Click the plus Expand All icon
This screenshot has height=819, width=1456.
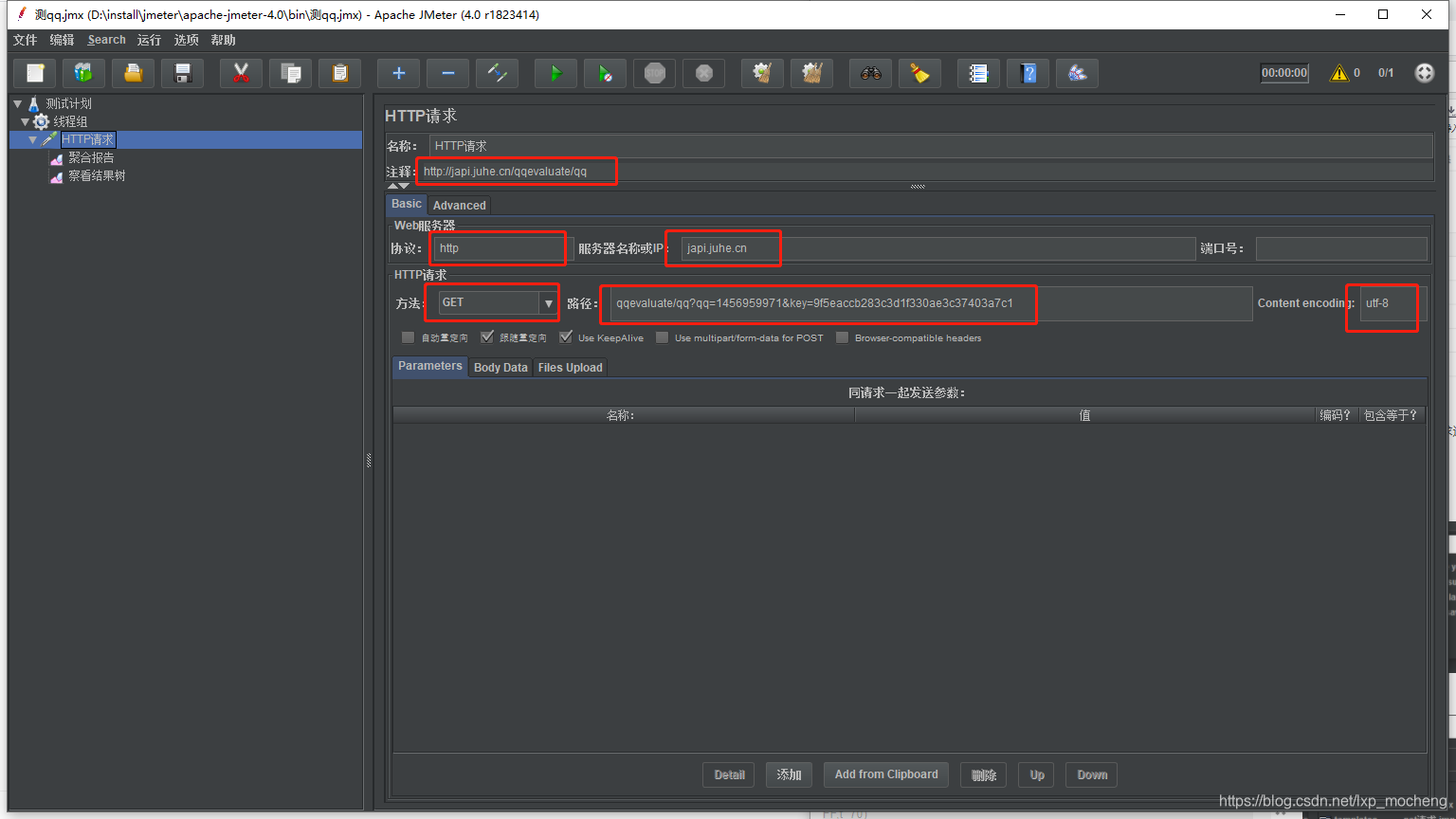tap(398, 73)
